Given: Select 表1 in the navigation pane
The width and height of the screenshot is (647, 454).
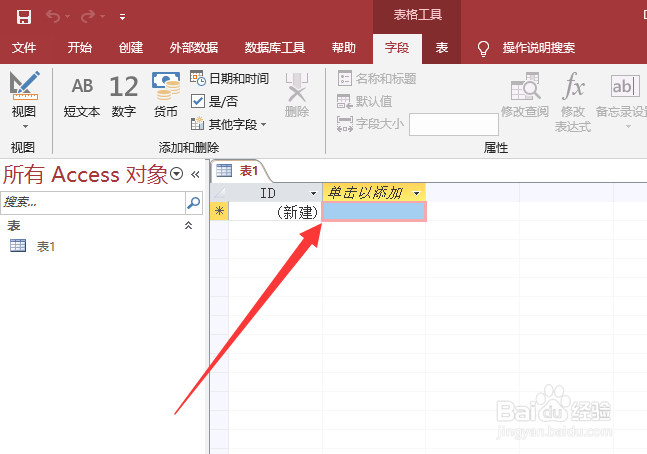Looking at the screenshot, I should tap(33, 246).
